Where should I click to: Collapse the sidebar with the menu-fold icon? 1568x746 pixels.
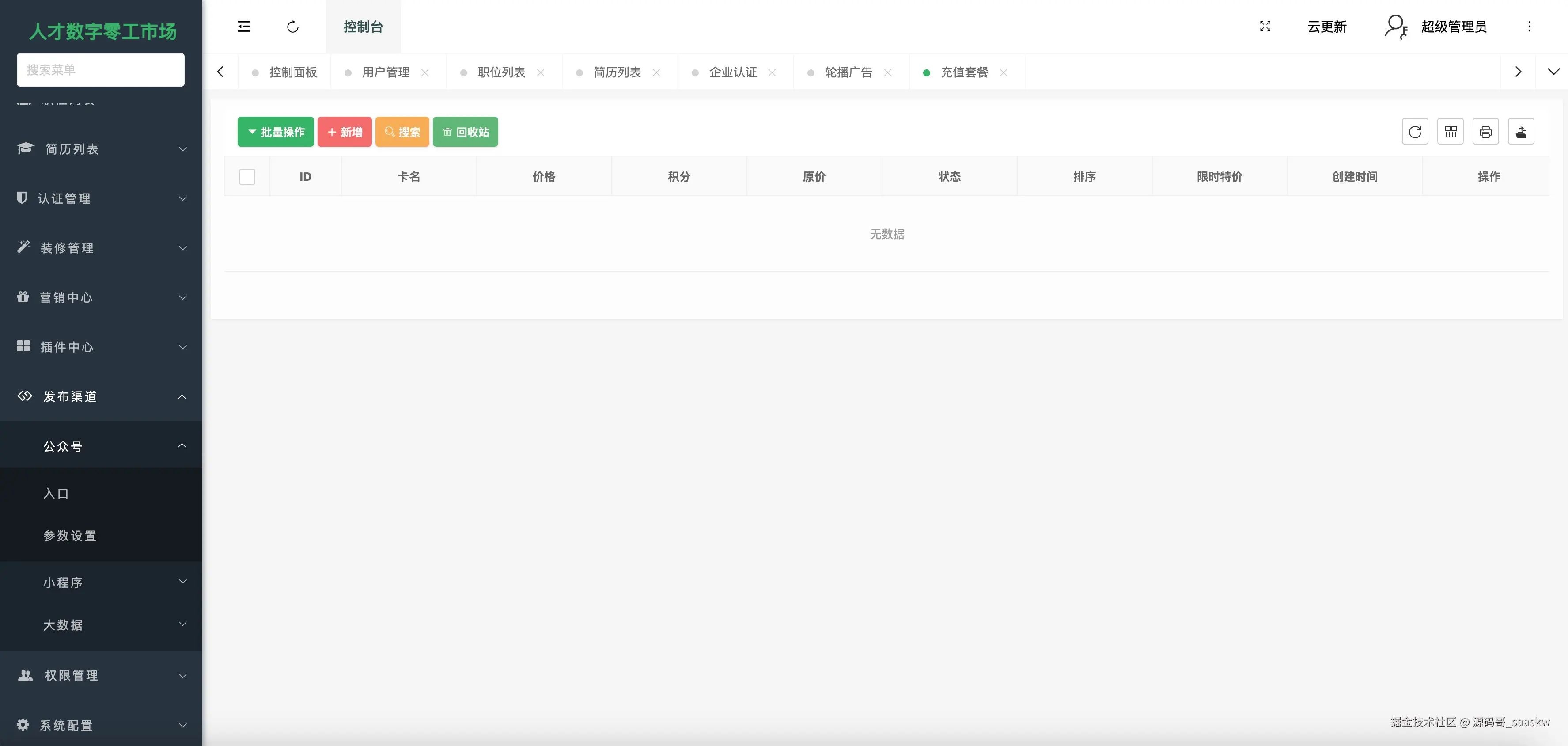coord(244,26)
